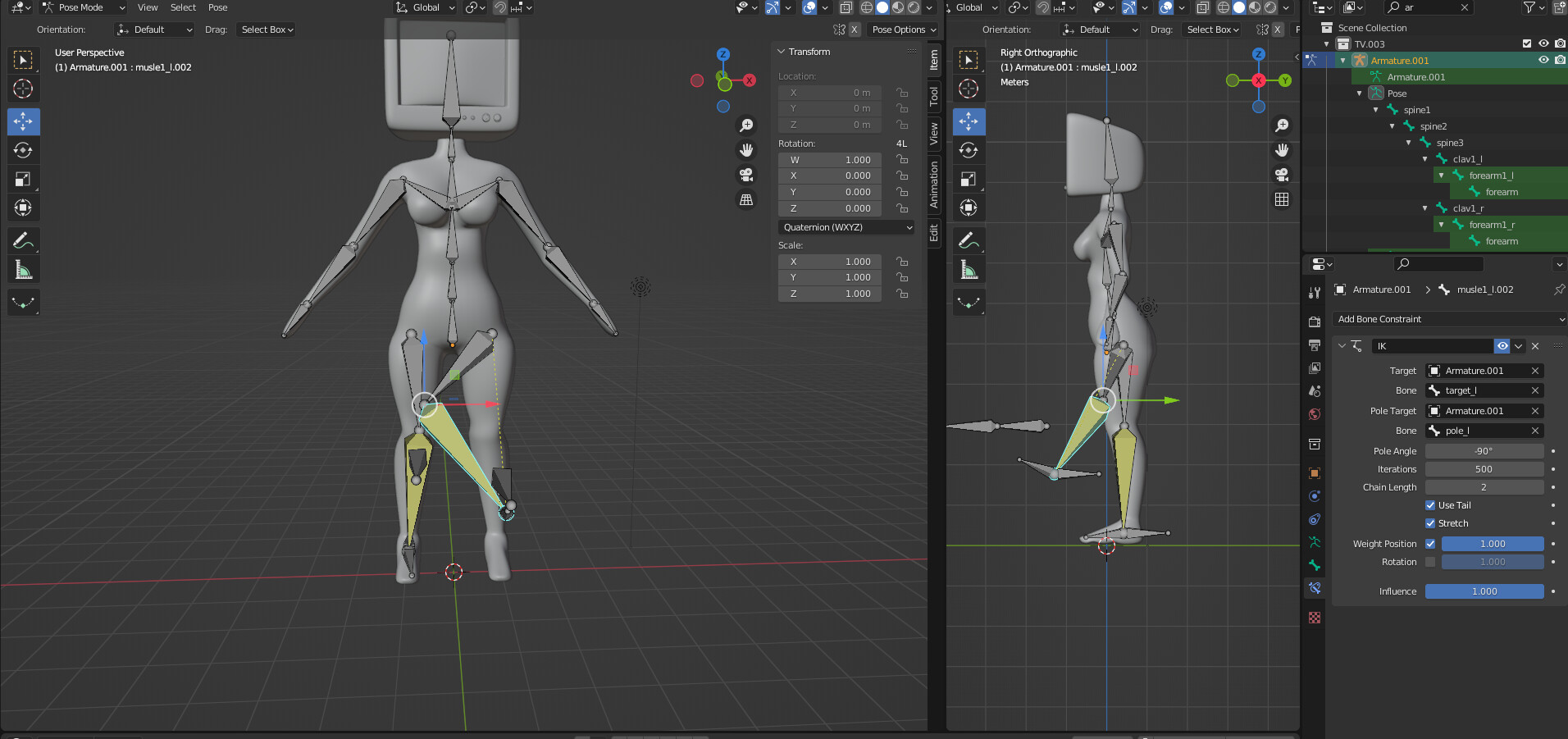This screenshot has width=1568, height=739.
Task: Clear the pole_l bone from the Pole Target
Action: pos(1534,431)
